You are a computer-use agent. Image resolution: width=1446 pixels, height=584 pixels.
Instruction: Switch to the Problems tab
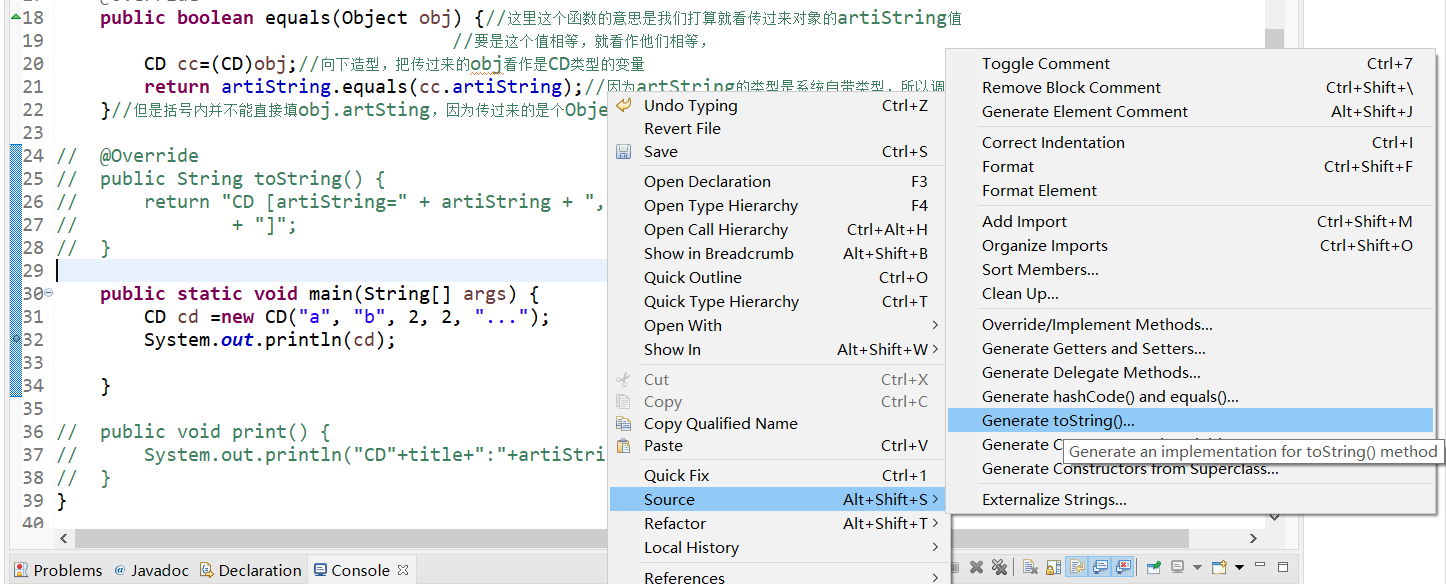(x=58, y=570)
